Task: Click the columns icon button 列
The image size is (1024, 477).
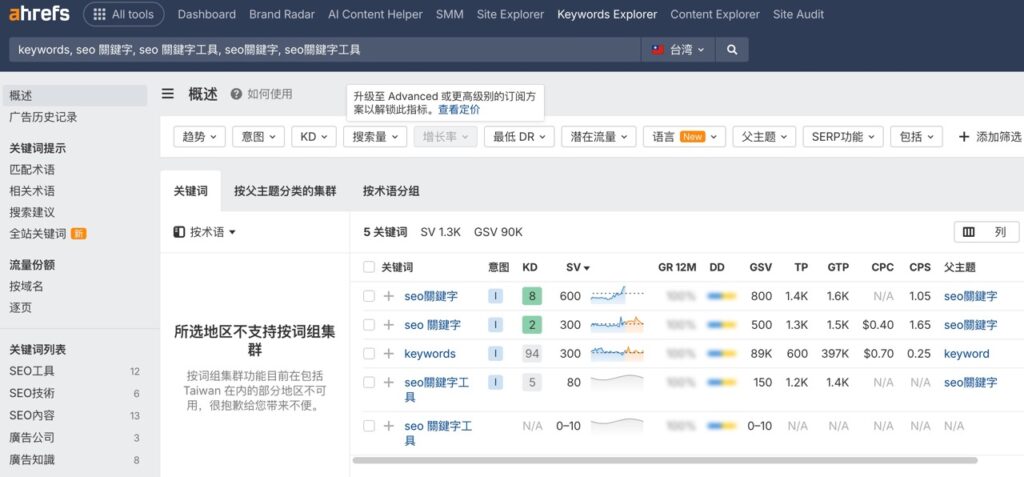Action: (x=986, y=232)
